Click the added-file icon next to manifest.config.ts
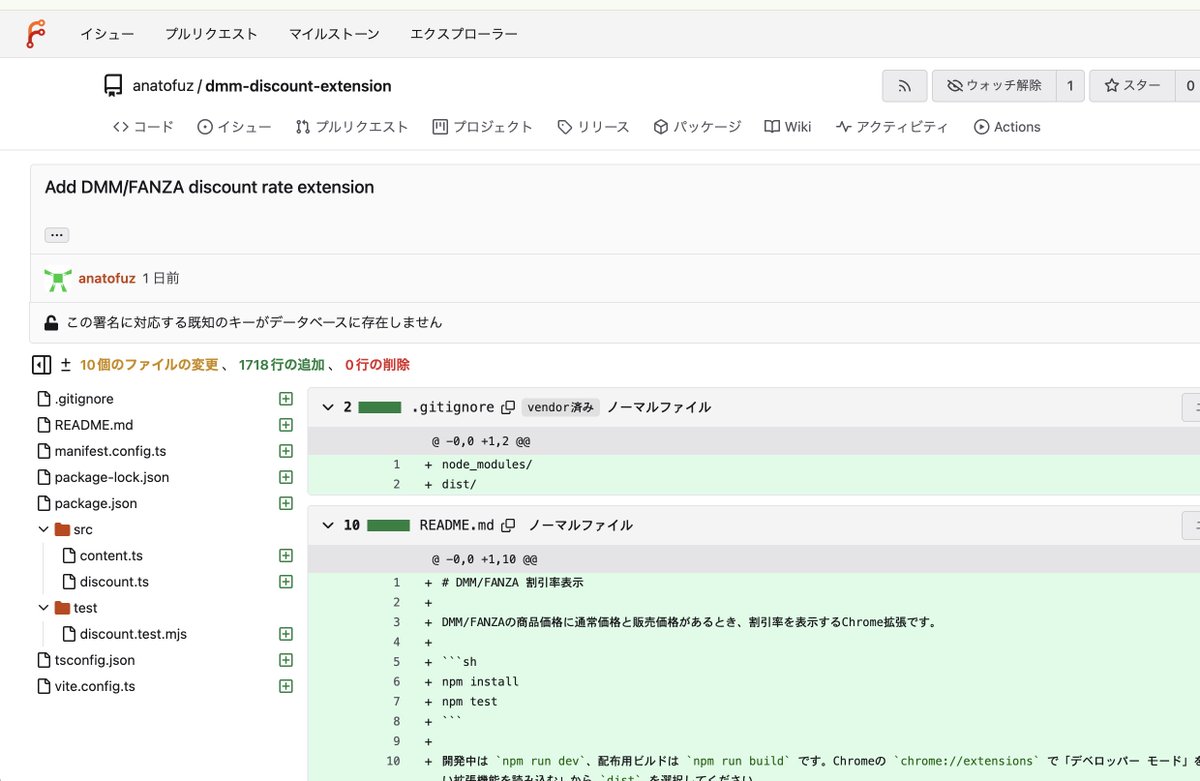Image resolution: width=1200 pixels, height=781 pixels. point(286,451)
